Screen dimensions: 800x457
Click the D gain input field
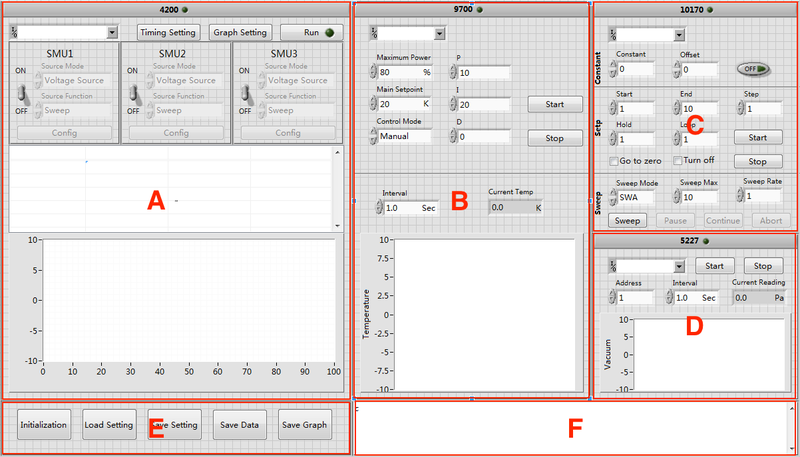click(x=484, y=137)
